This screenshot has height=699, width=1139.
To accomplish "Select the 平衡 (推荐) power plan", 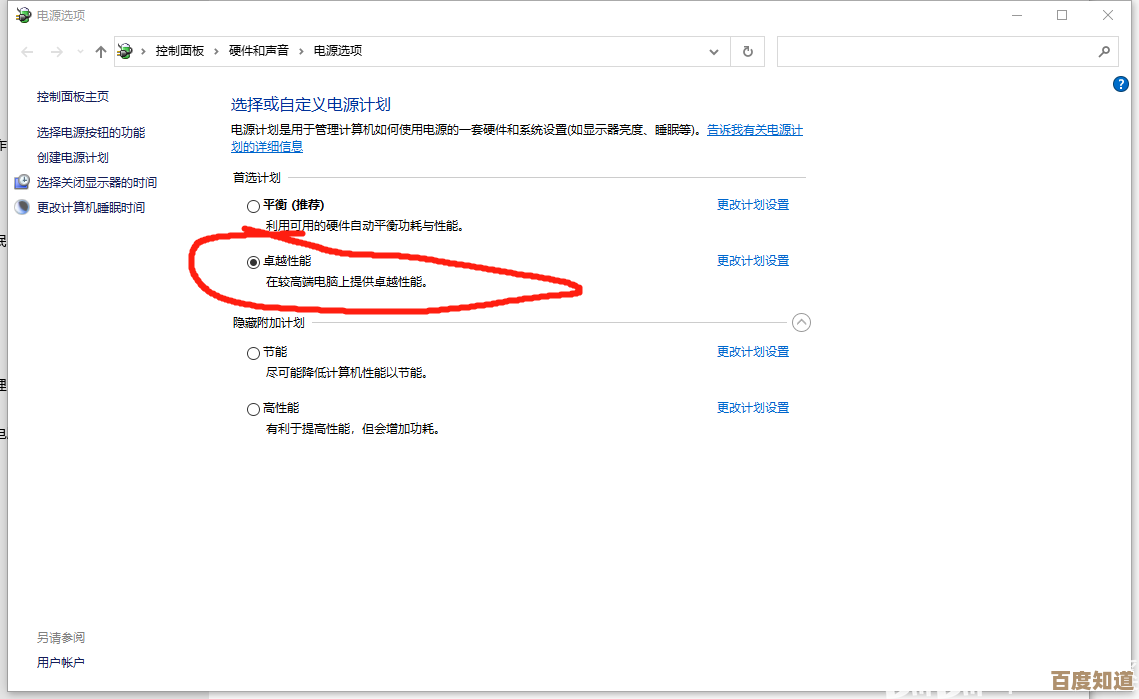I will (x=253, y=206).
